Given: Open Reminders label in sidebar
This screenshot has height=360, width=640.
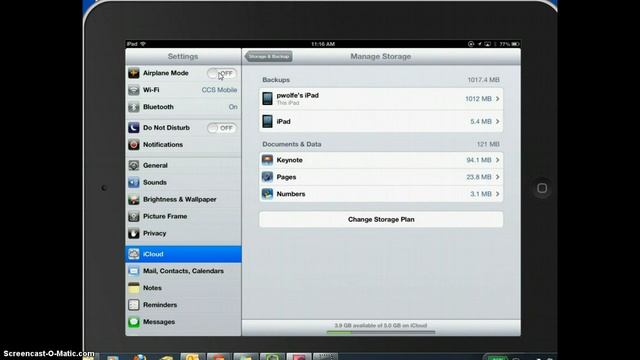Looking at the screenshot, I should click(x=160, y=305).
